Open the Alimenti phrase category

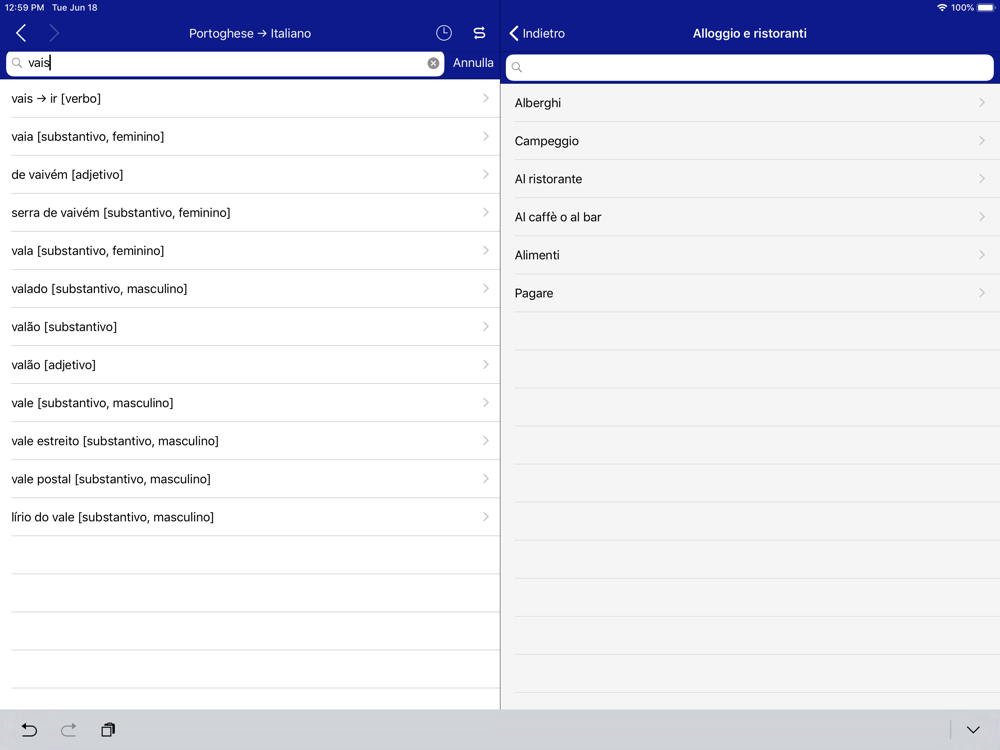tap(751, 255)
